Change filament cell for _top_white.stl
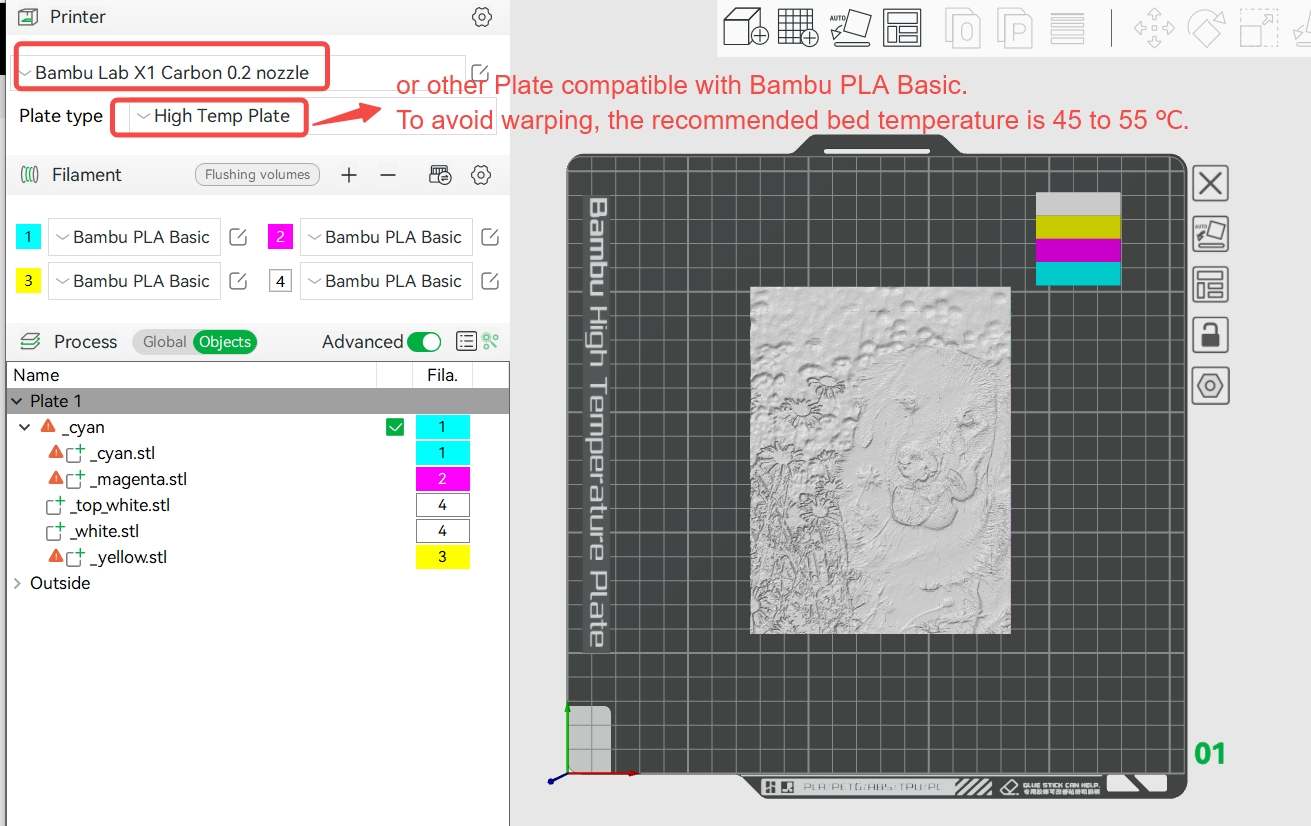1311x826 pixels. (442, 505)
